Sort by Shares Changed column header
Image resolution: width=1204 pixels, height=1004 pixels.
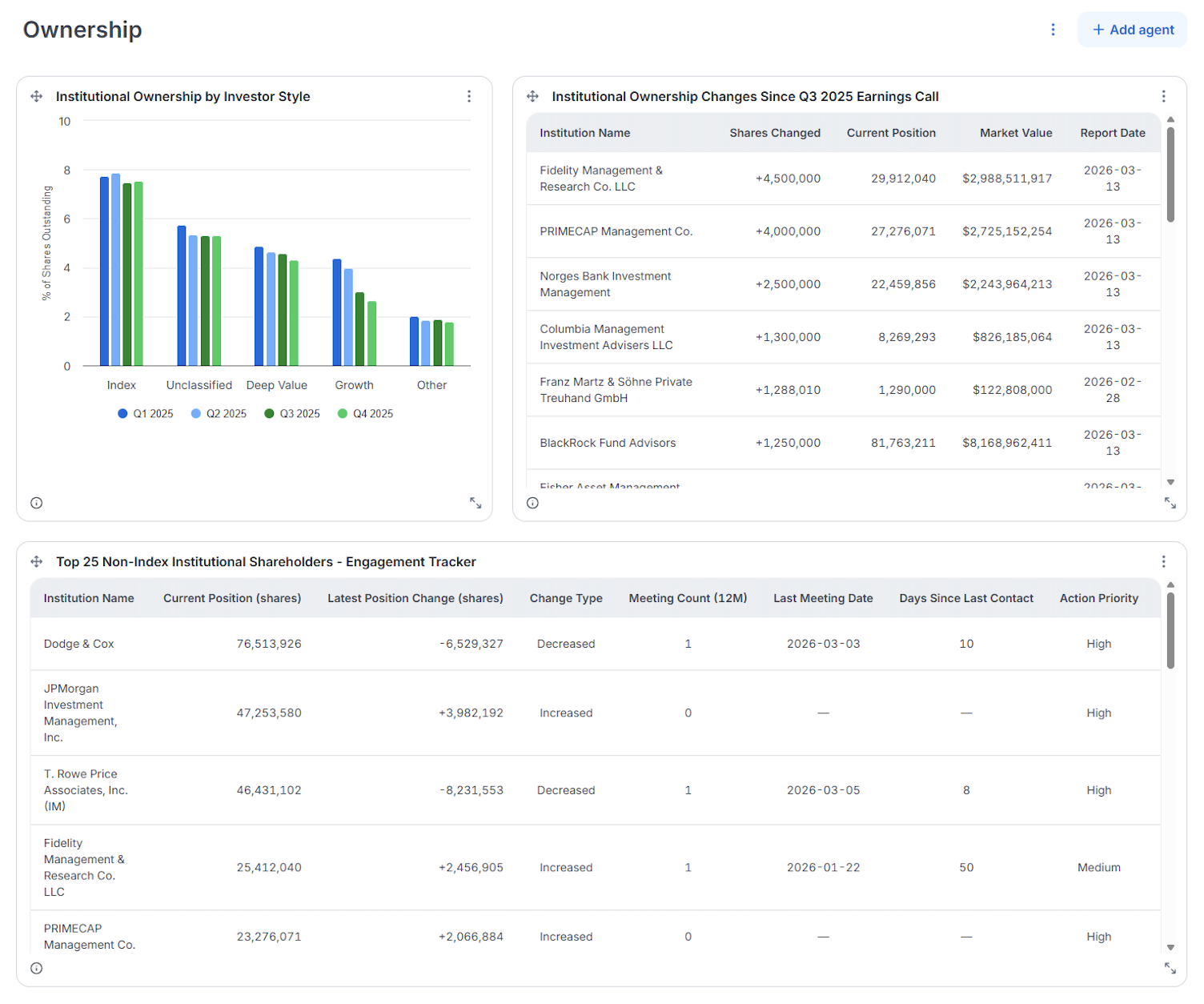[x=774, y=133]
